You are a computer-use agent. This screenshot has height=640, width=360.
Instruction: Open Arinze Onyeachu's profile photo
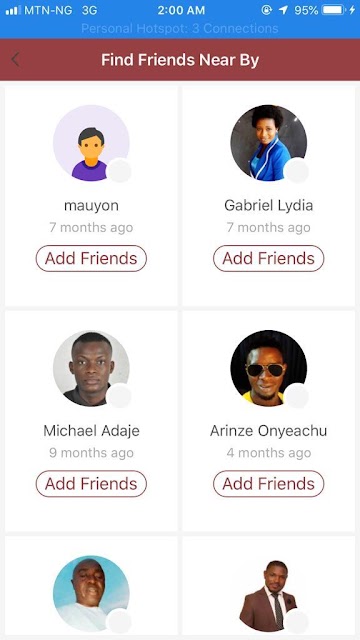tap(269, 368)
